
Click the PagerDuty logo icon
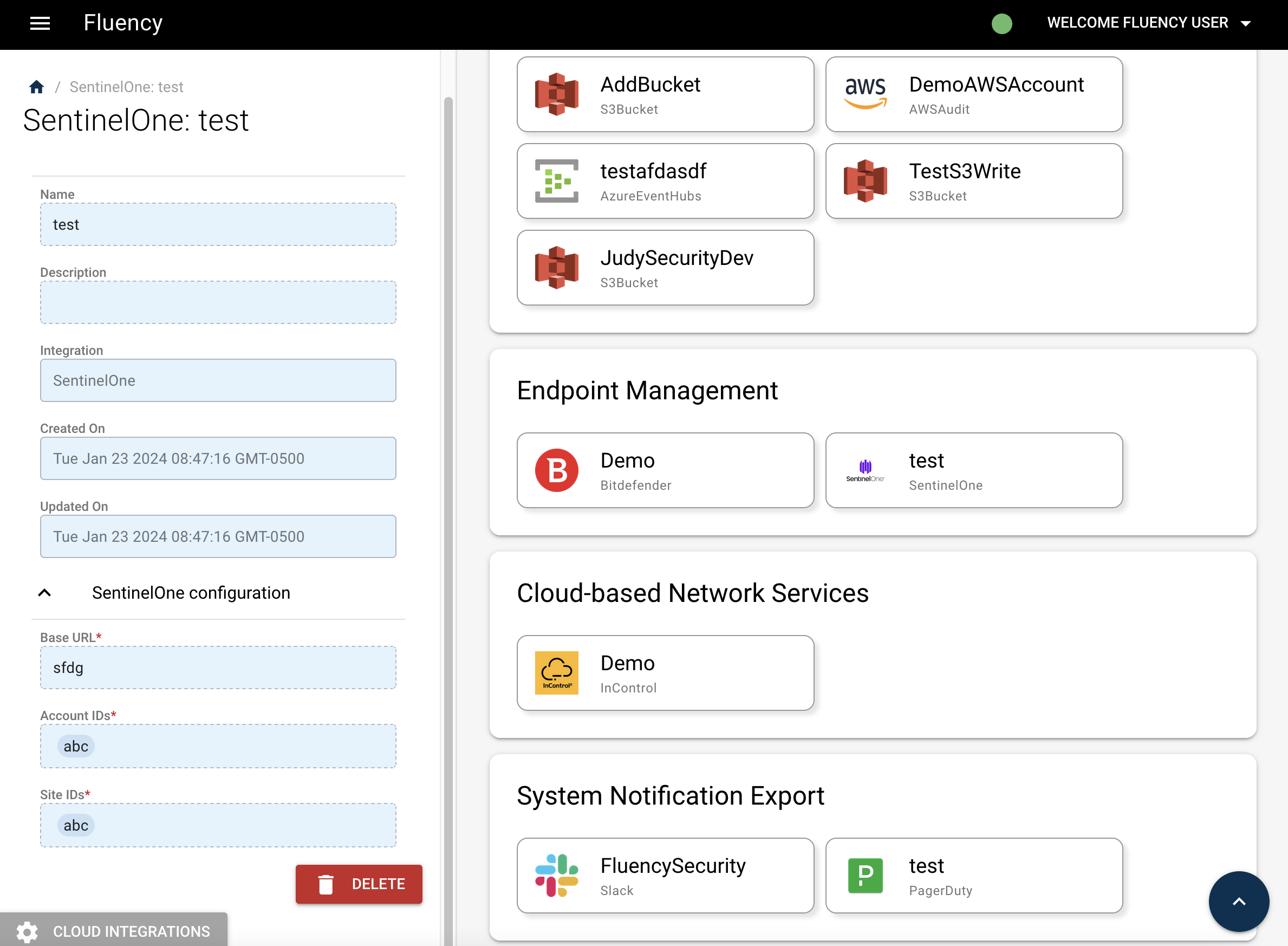(866, 876)
